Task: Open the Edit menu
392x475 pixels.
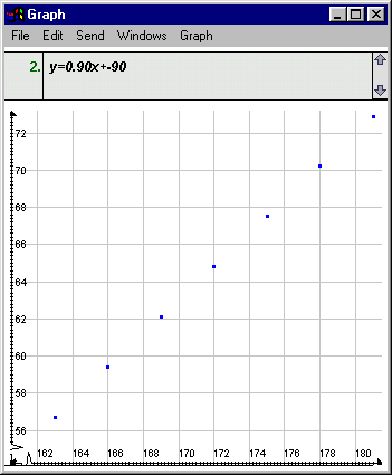Action: pos(53,35)
